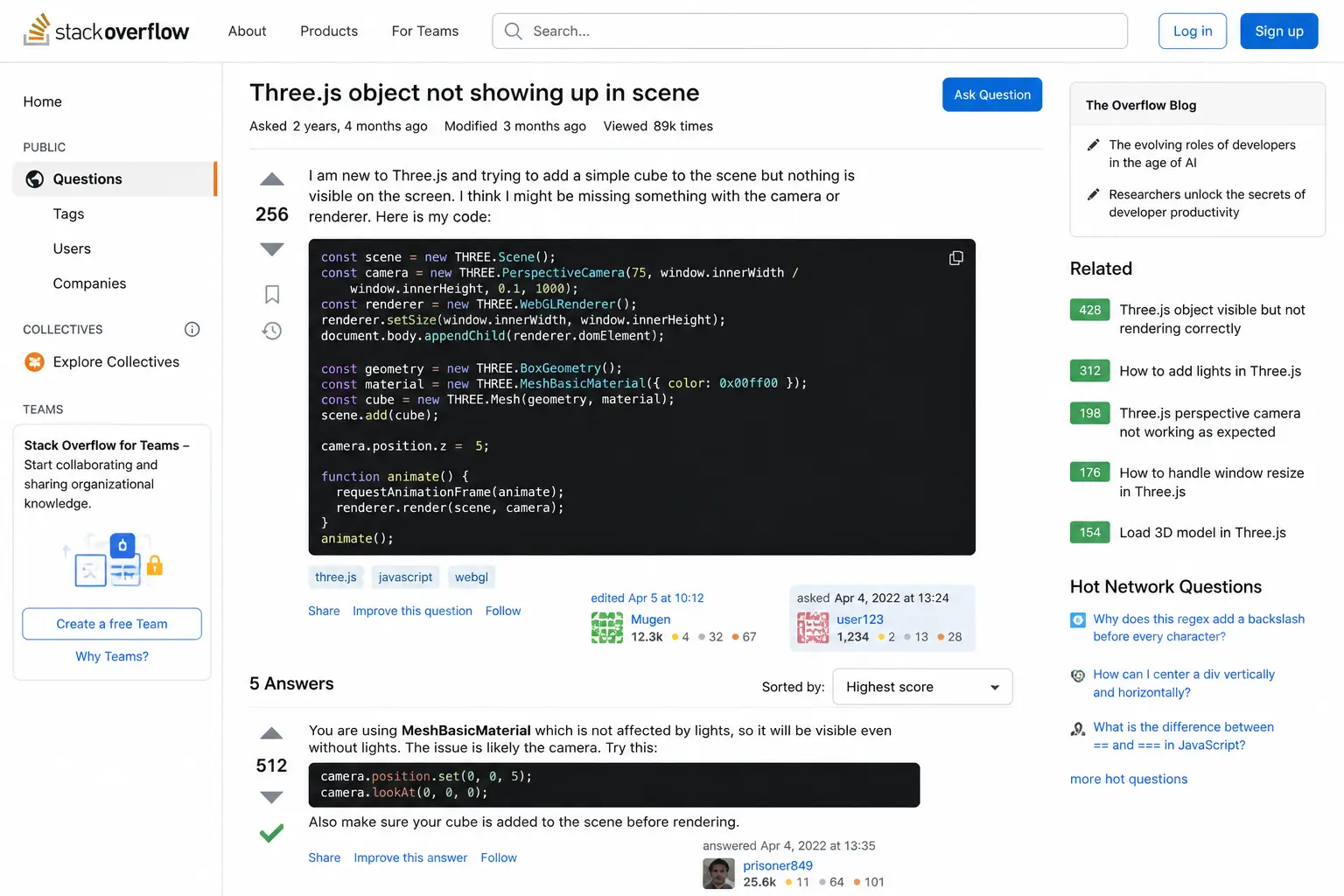Click site icon beside regex backslash question
The image size is (1344, 896).
click(1078, 620)
